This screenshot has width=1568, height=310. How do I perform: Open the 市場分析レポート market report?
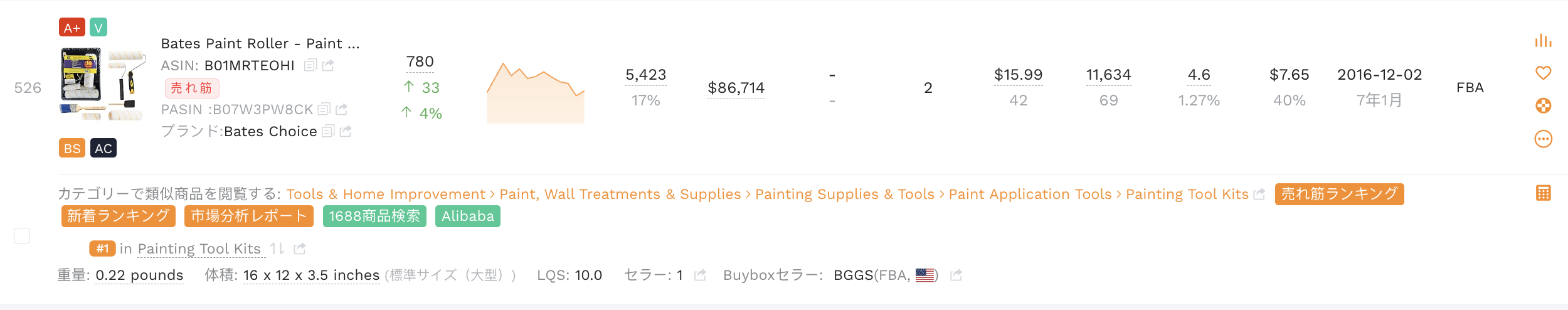[249, 216]
